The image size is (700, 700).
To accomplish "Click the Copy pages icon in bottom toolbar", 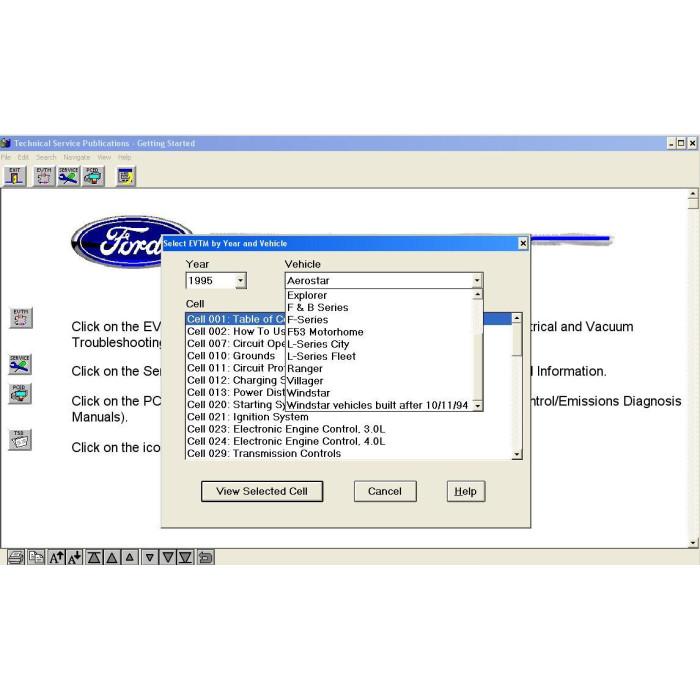I will coord(36,557).
